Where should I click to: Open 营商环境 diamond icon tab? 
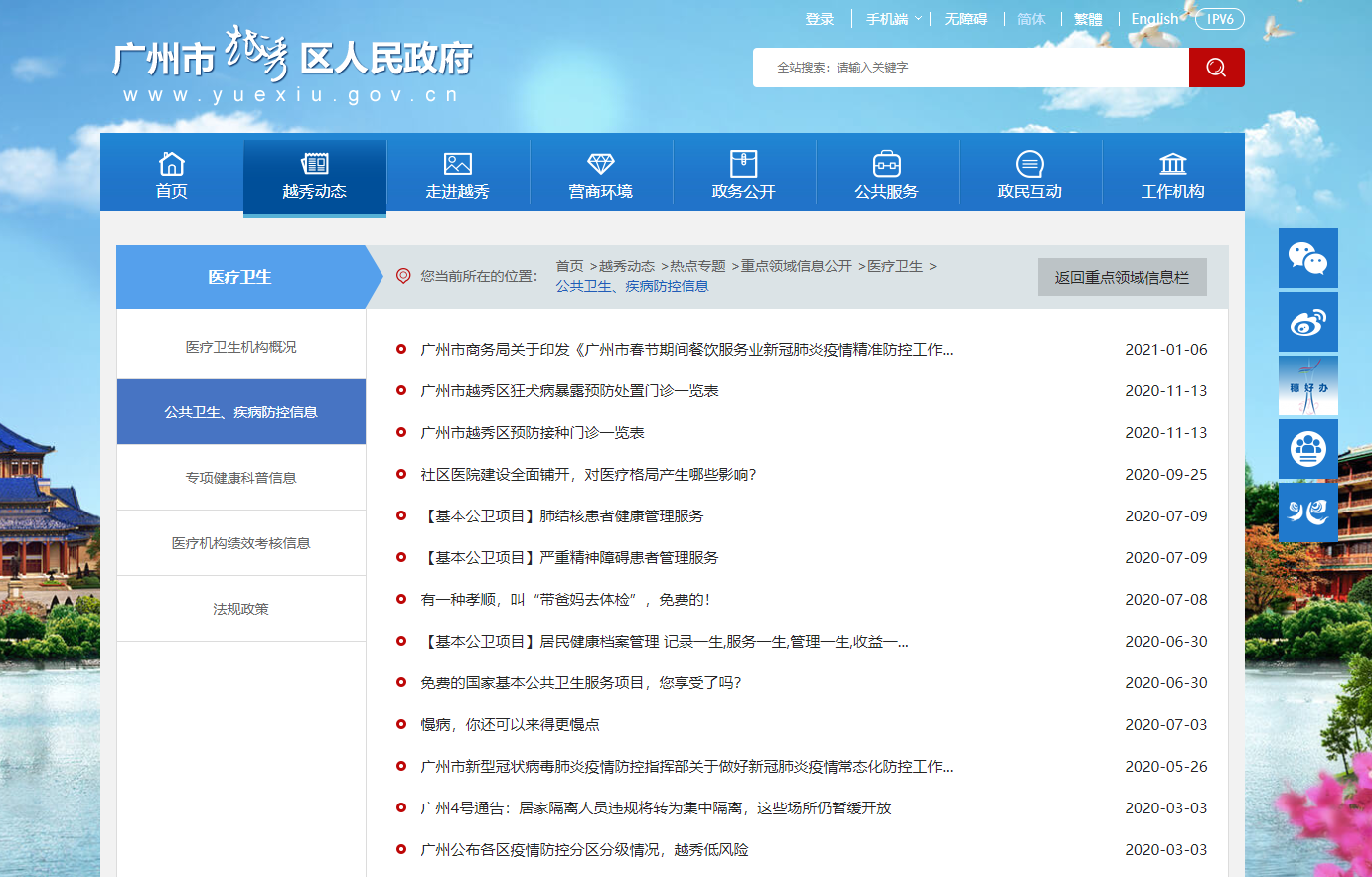click(601, 175)
